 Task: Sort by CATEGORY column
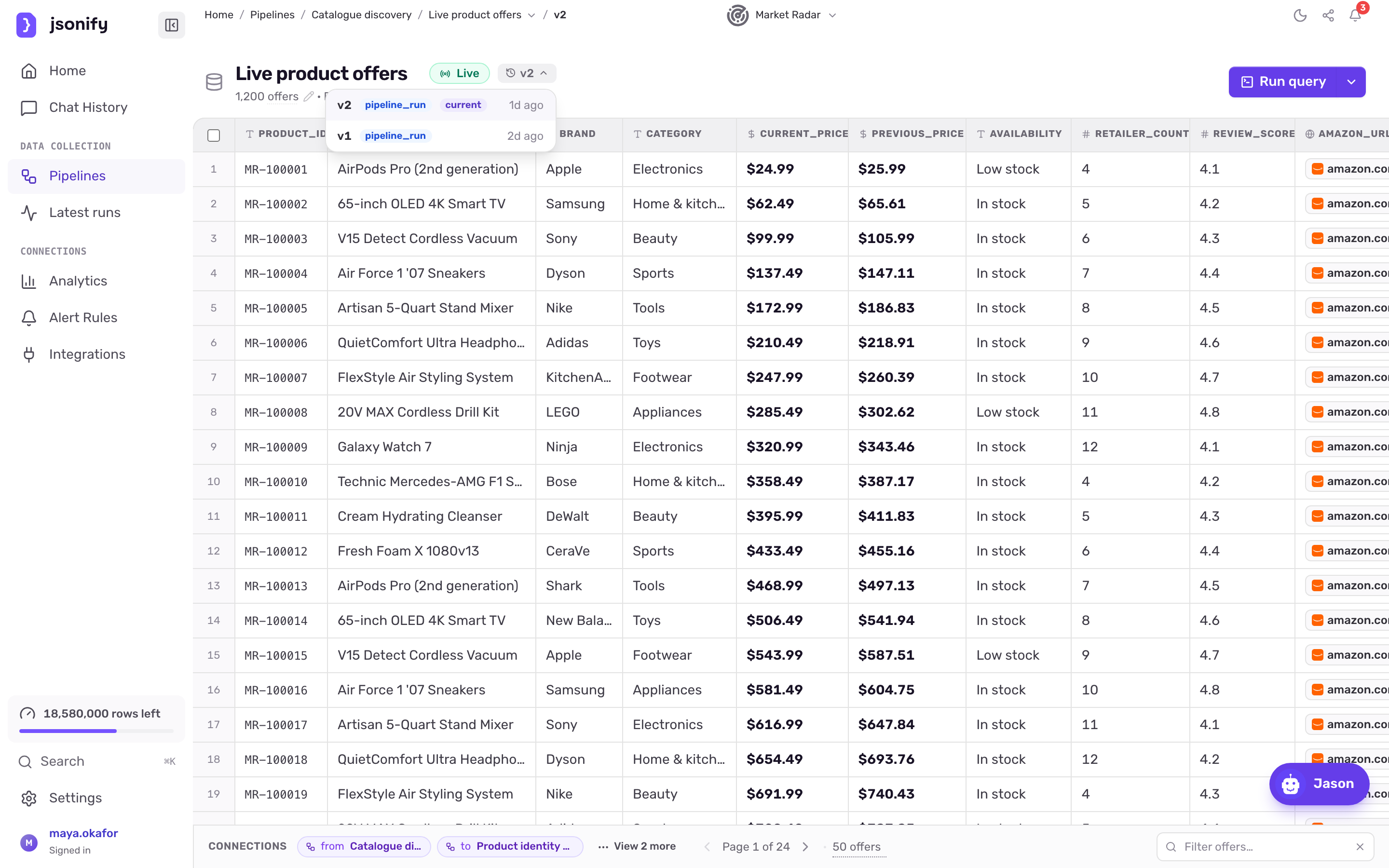pos(679,135)
